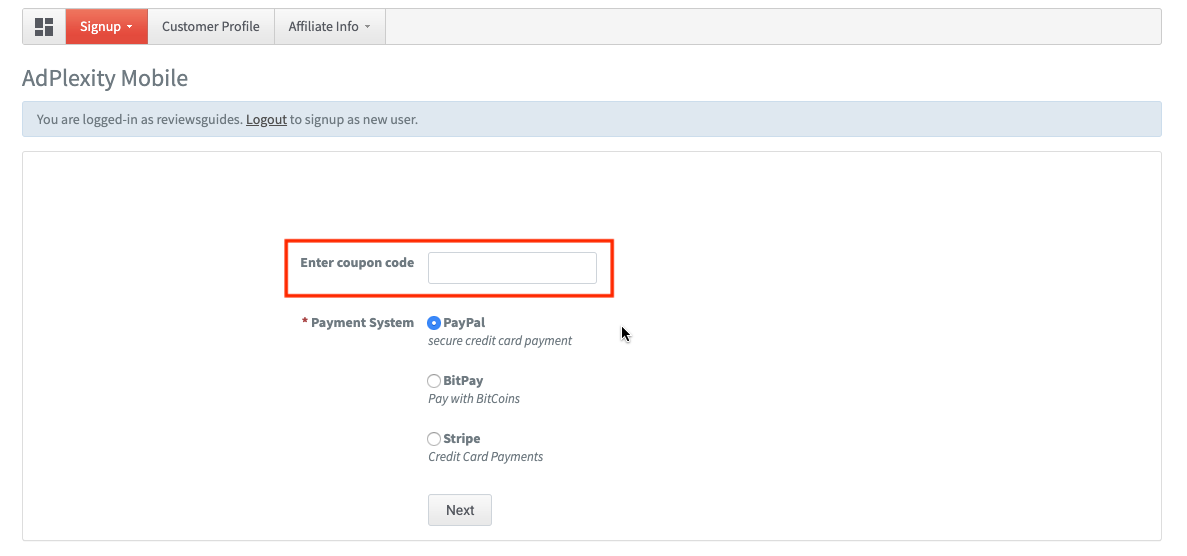This screenshot has width=1187, height=556.
Task: Click 'Credit Card Payments' description
Action: click(x=485, y=457)
